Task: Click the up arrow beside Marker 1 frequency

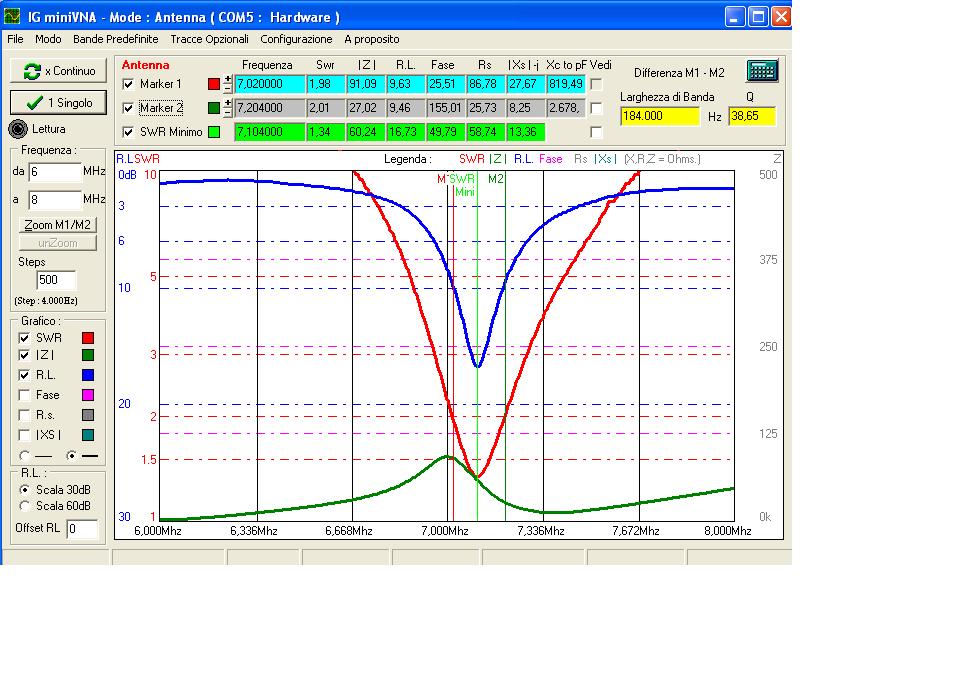Action: (x=227, y=79)
